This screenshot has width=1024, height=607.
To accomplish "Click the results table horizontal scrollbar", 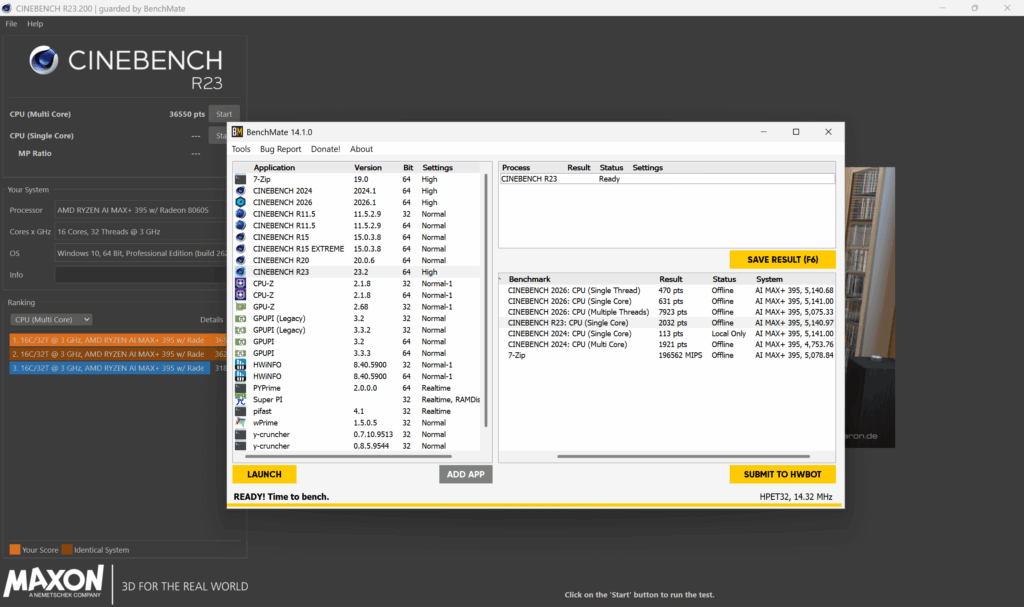I will coord(683,456).
